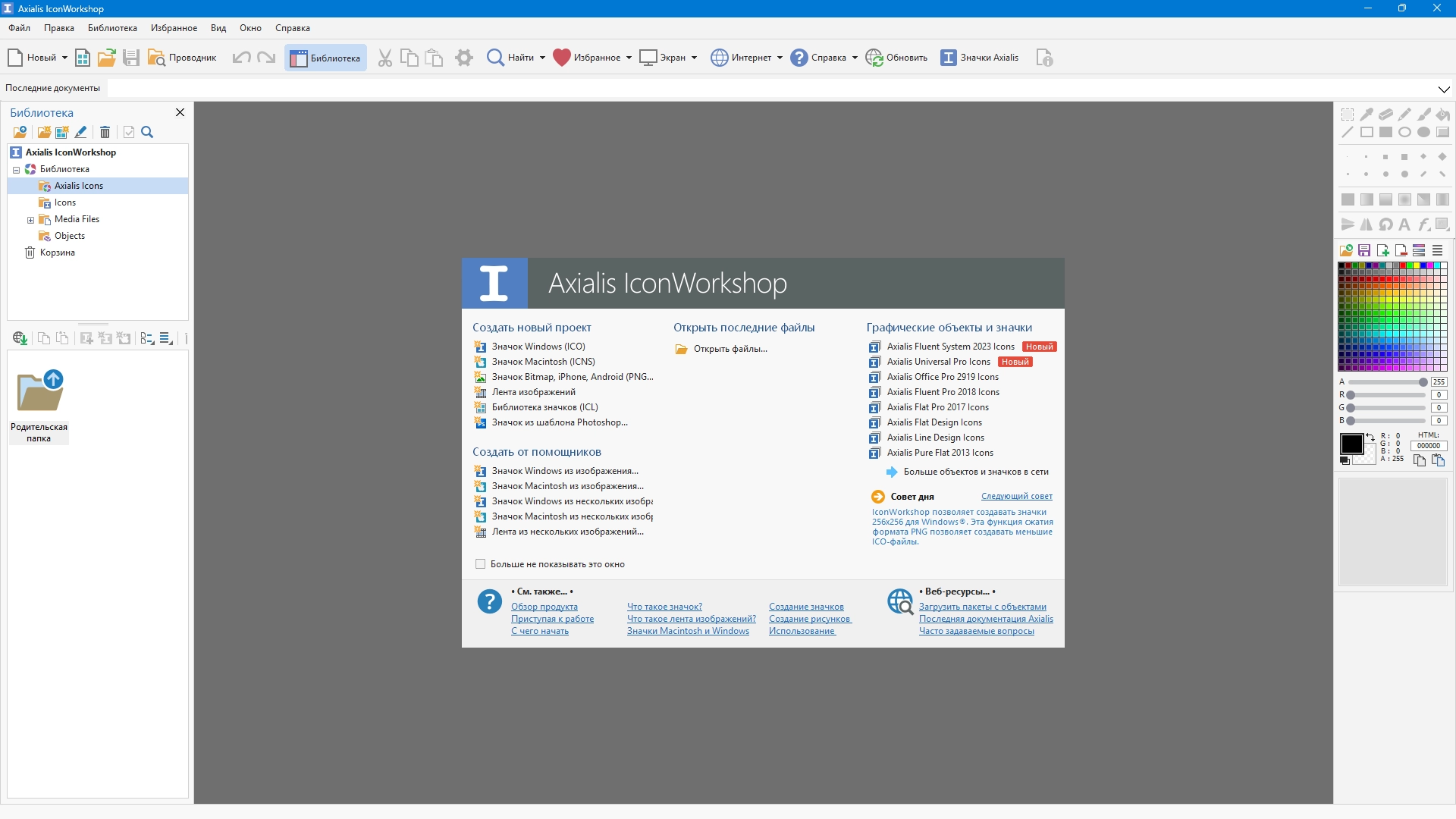Image resolution: width=1456 pixels, height=819 pixels.
Task: Click swap foreground/background colors arrow
Action: tap(1370, 437)
